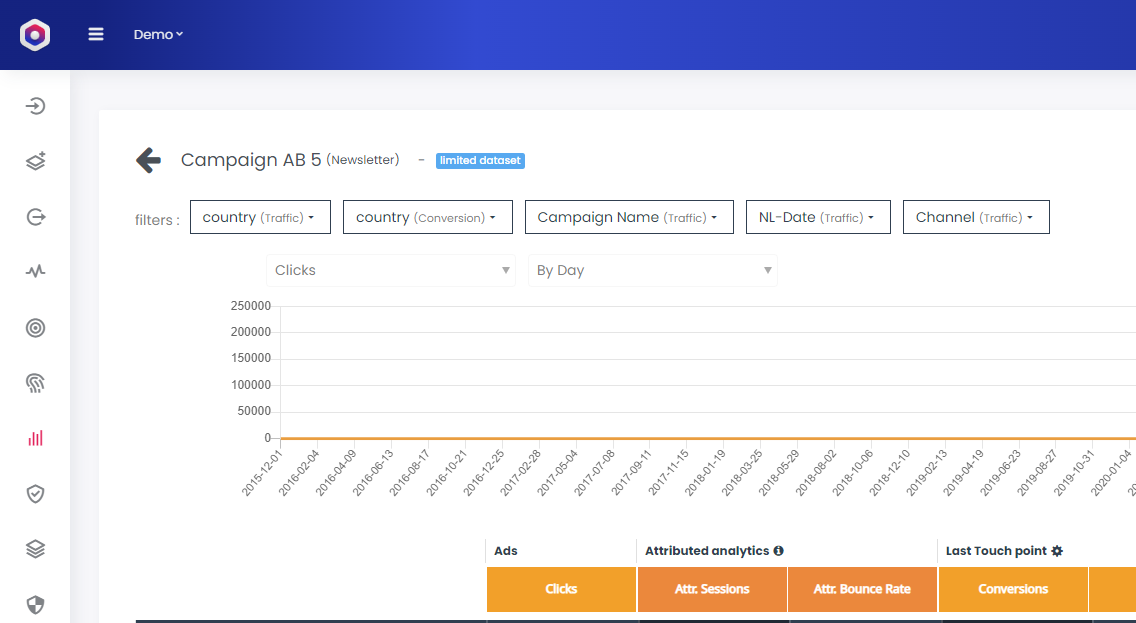Viewport: 1136px width, 623px height.
Task: Open the fingerprint sidebar icon
Action: coord(36,382)
